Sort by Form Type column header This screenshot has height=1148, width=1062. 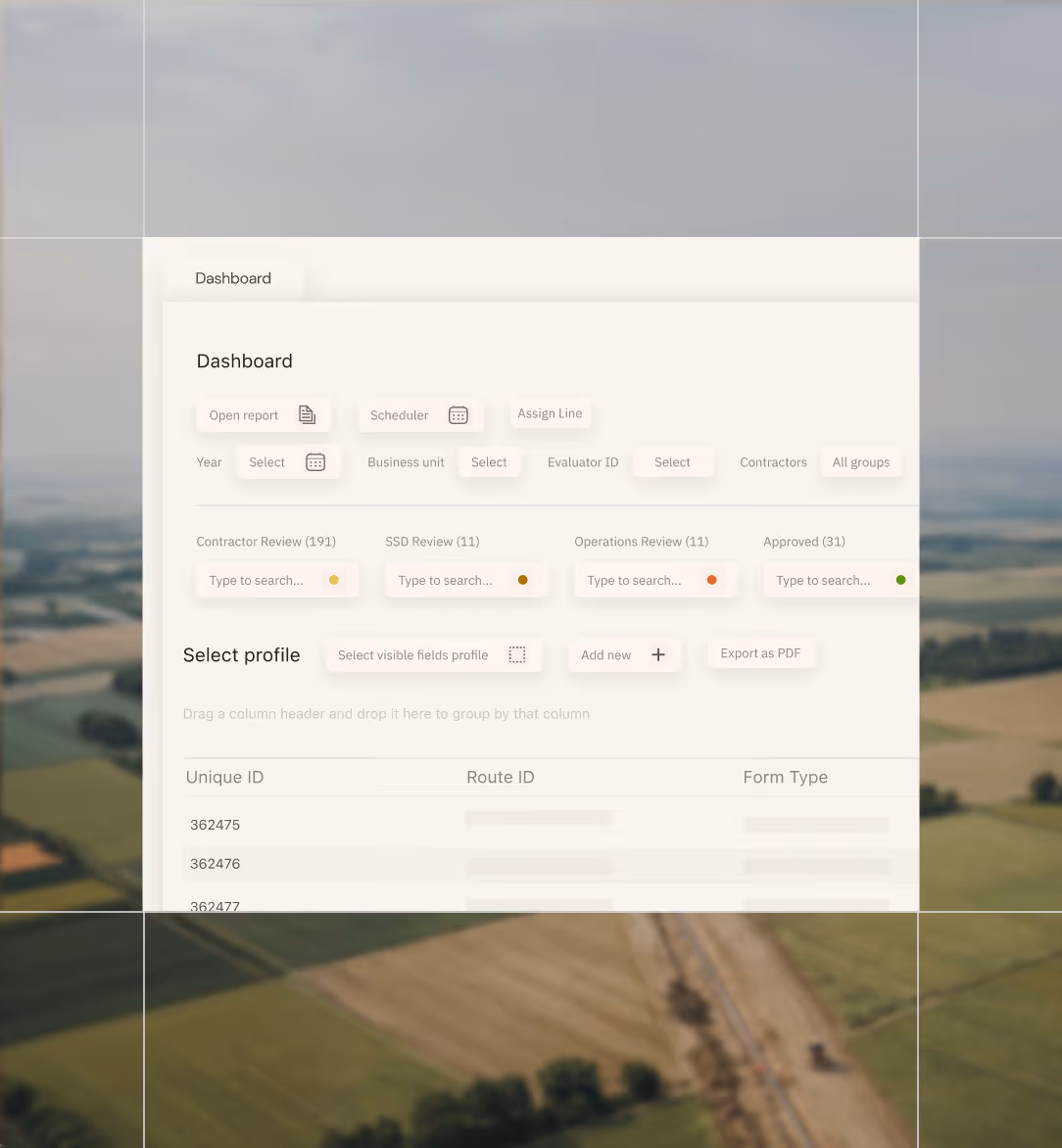pos(785,777)
